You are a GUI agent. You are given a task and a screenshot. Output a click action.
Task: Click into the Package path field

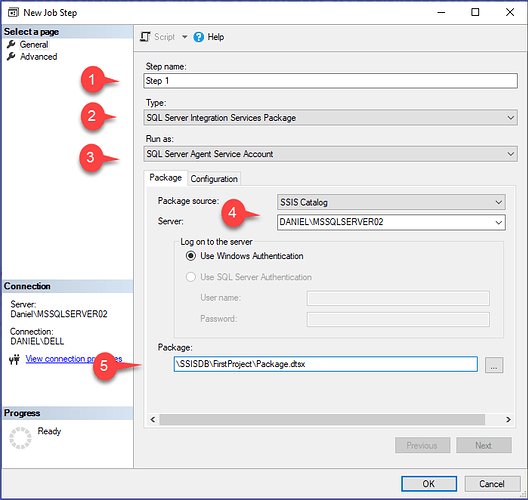pyautogui.click(x=326, y=364)
